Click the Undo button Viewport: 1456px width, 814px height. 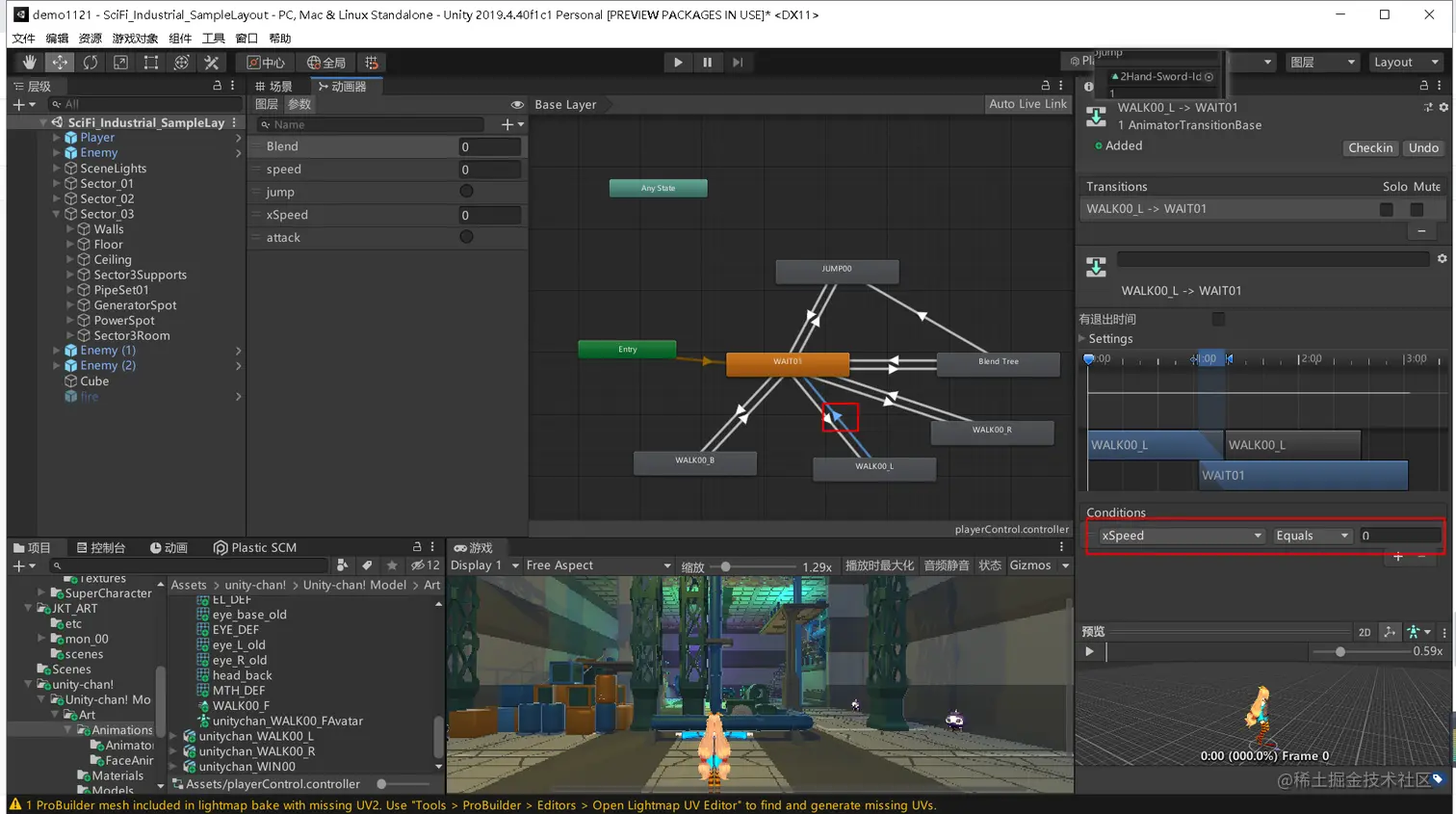coord(1423,147)
